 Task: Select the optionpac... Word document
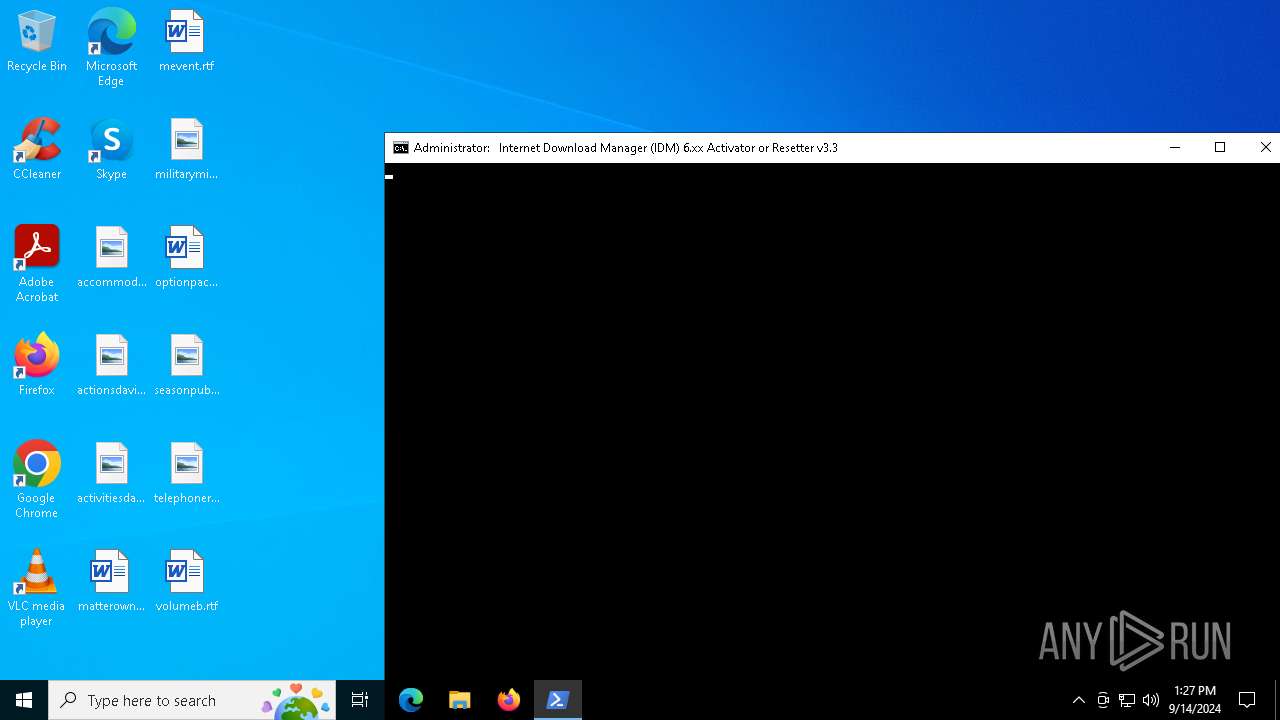click(x=186, y=258)
